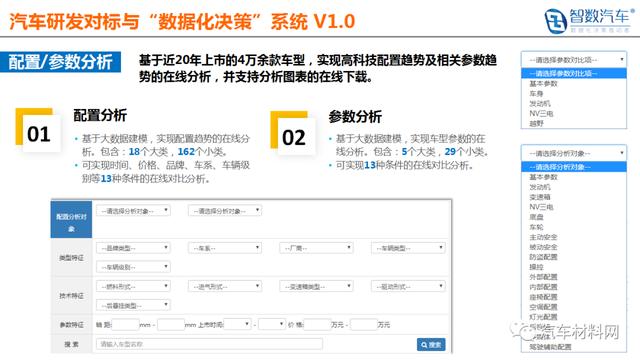
Task: Click the 配置/参数分析 blue section label
Action: (x=60, y=62)
